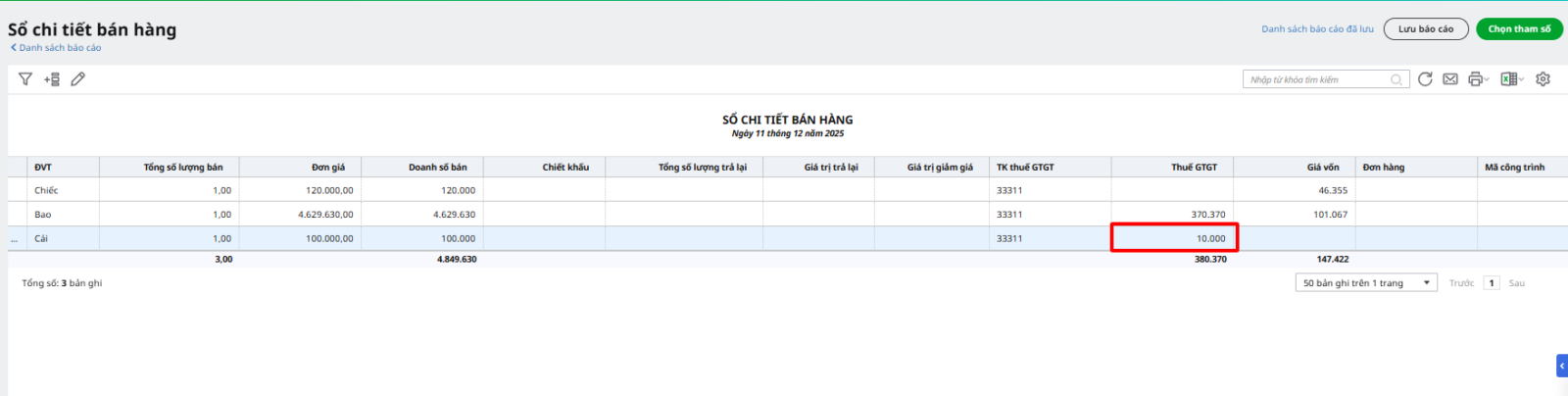Open the Danh sách báo cáo đã lưu link
The width and height of the screenshot is (1568, 396).
(x=1317, y=29)
